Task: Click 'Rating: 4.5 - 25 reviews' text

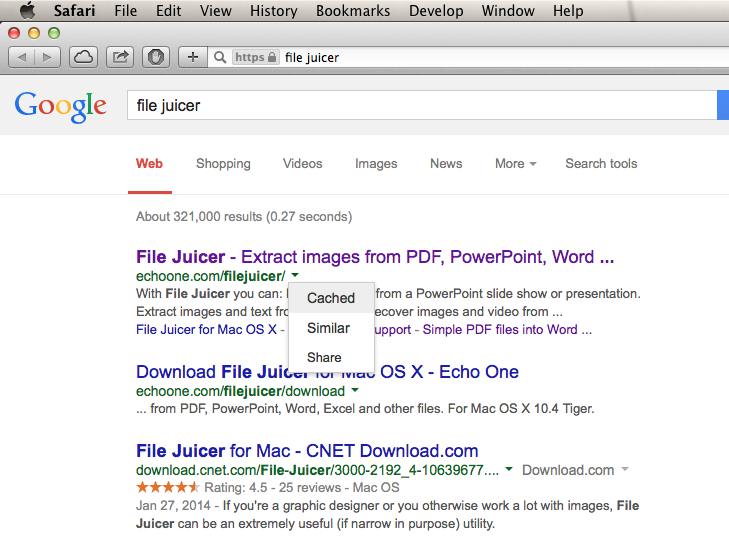Action: (272, 488)
